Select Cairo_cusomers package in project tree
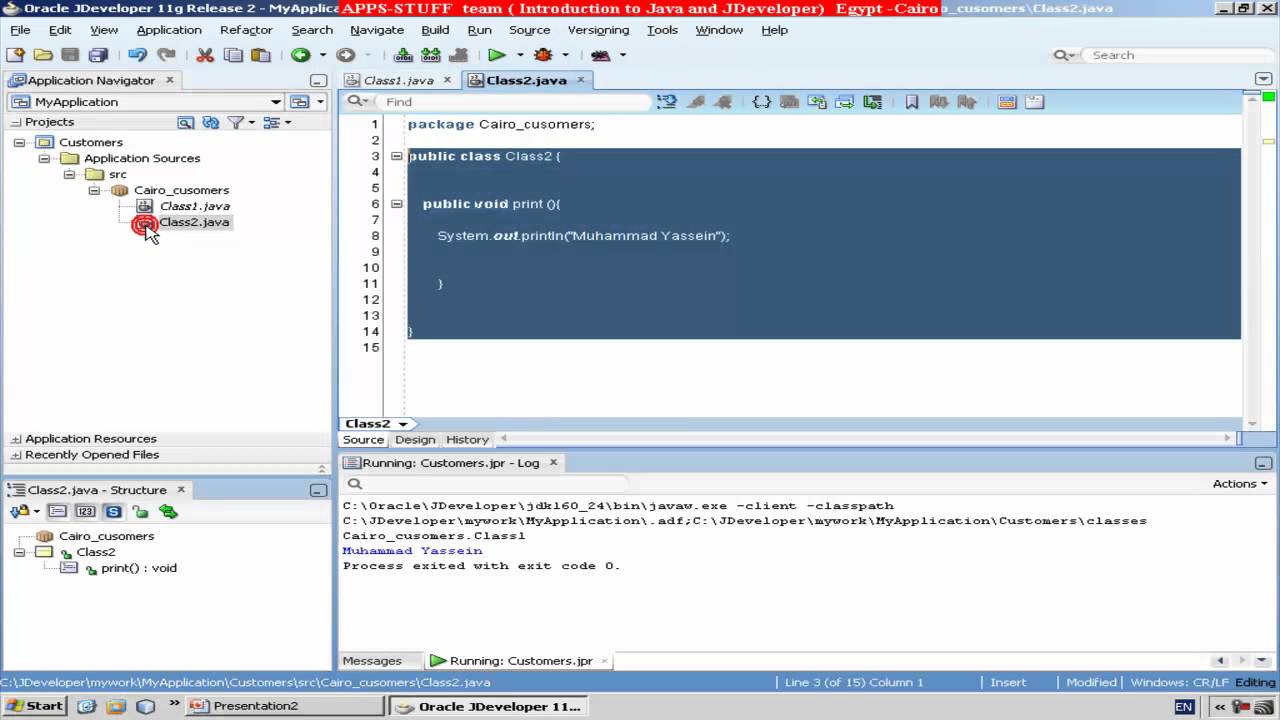The height and width of the screenshot is (720, 1280). coord(181,190)
